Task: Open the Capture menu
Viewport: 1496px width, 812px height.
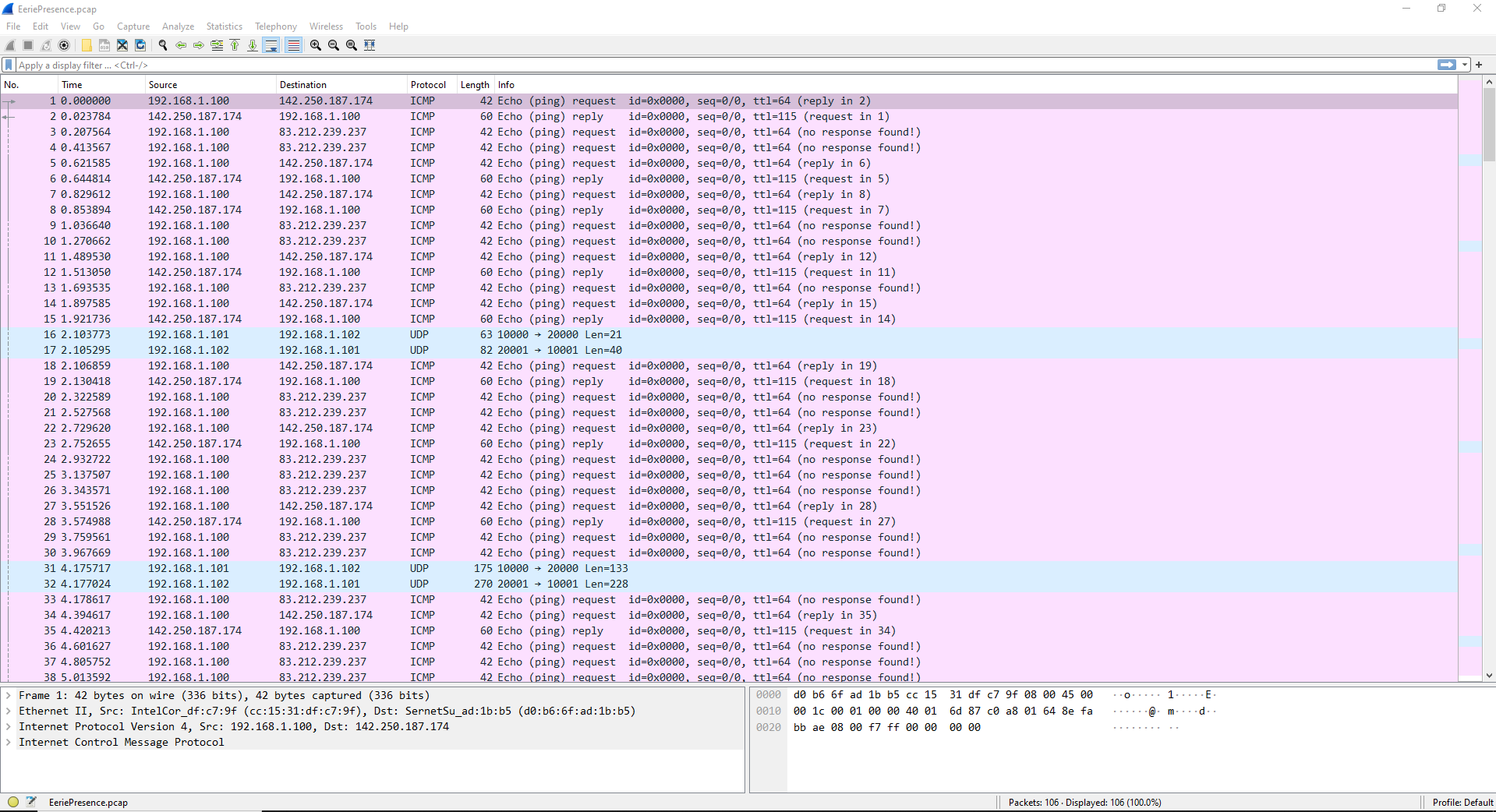Action: [x=133, y=26]
